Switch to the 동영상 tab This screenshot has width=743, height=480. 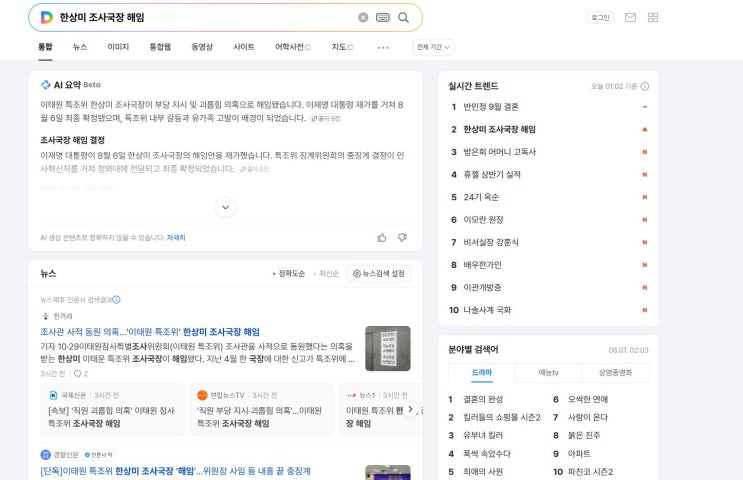202,47
